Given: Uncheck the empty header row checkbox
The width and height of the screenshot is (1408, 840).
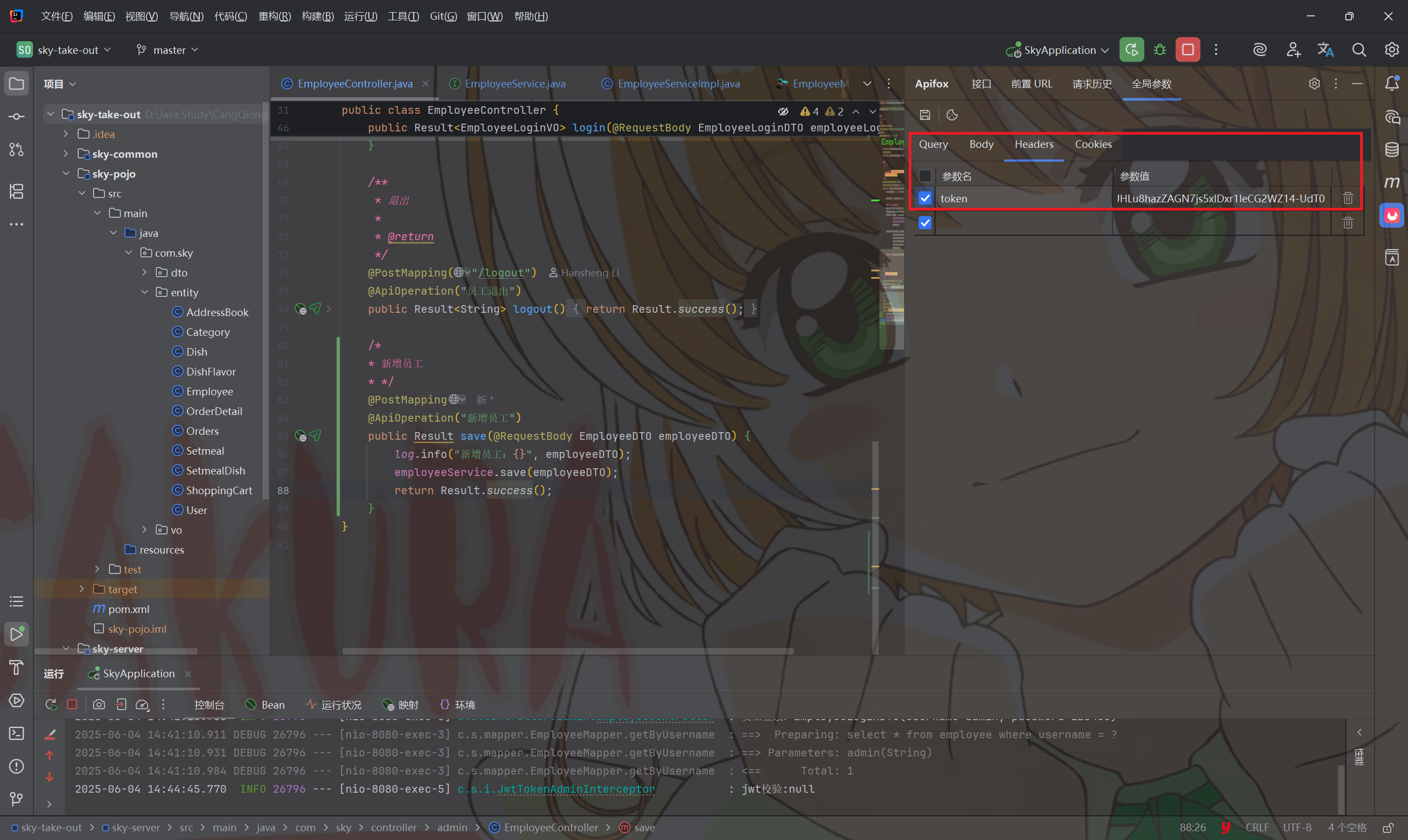Looking at the screenshot, I should tap(925, 223).
